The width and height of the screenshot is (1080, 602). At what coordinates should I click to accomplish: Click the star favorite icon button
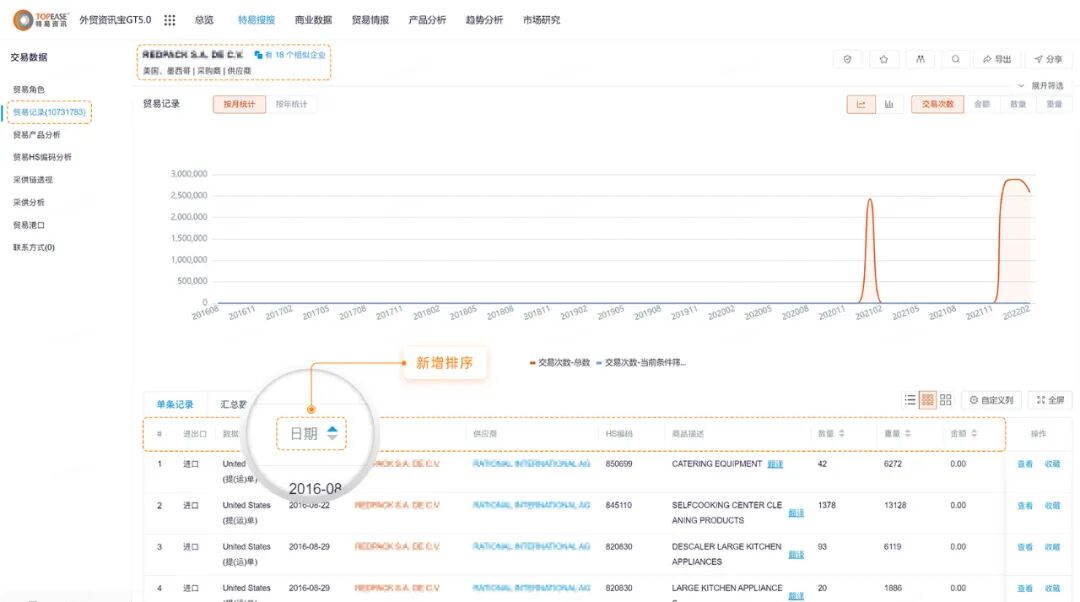884,59
